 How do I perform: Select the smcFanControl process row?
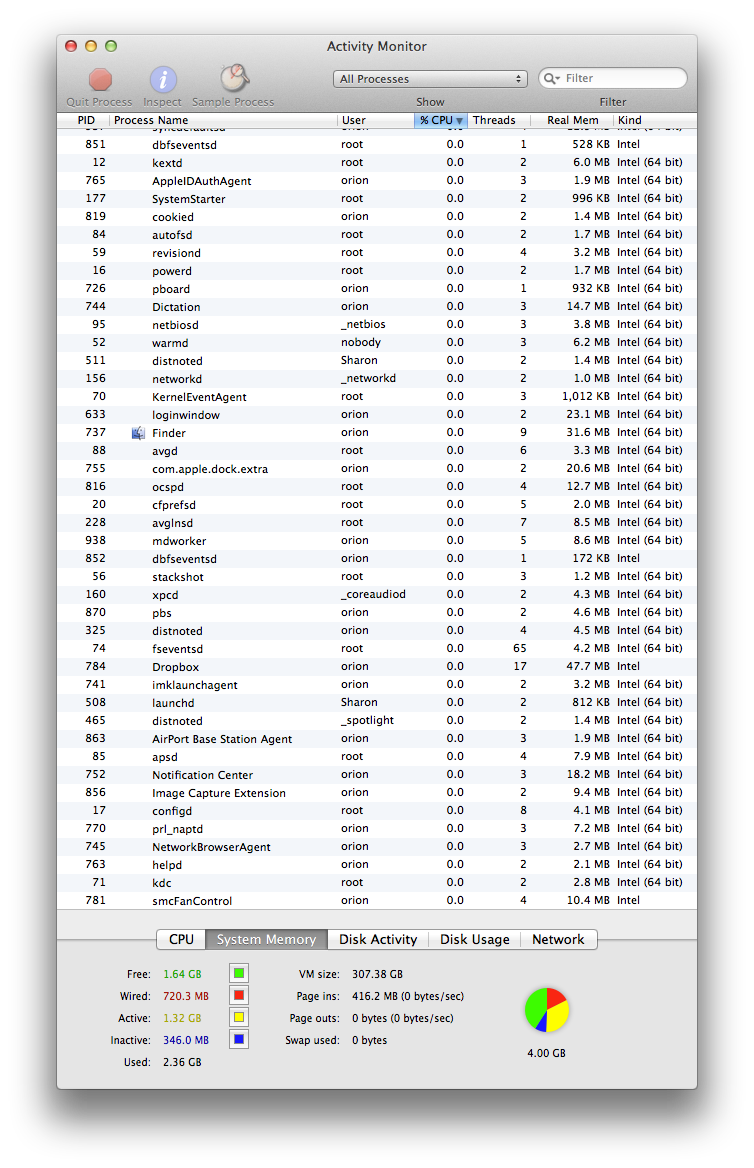pyautogui.click(x=377, y=901)
